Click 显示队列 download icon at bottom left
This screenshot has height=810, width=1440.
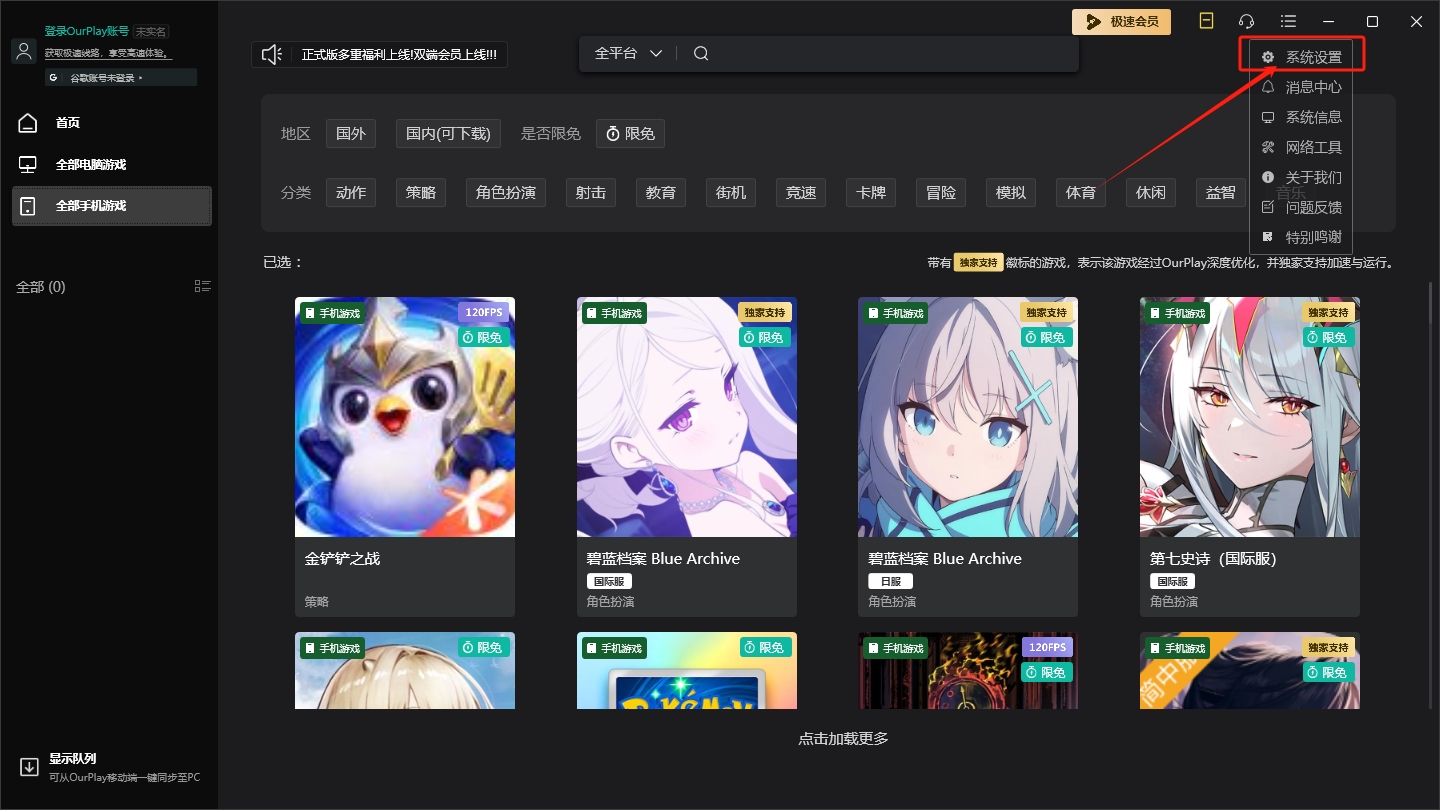tap(29, 767)
